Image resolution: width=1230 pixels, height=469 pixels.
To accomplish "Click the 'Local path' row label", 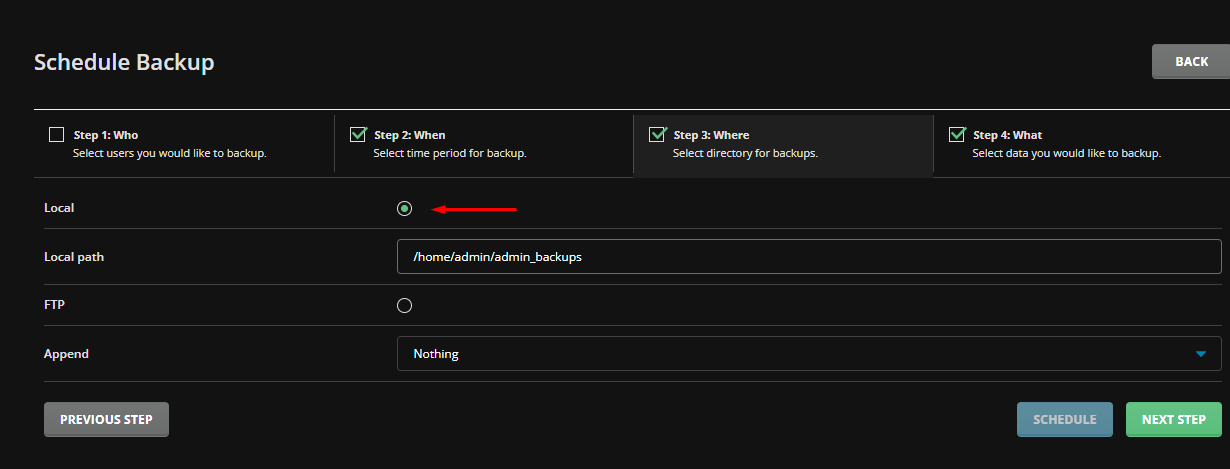I will pyautogui.click(x=74, y=257).
